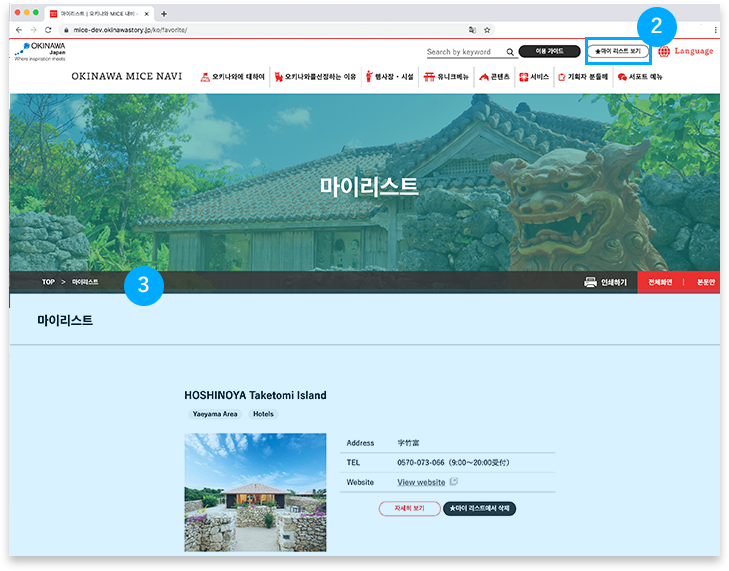Screen dimensions: 729x571
Task: Select 전체화면 print option
Action: pyautogui.click(x=660, y=282)
